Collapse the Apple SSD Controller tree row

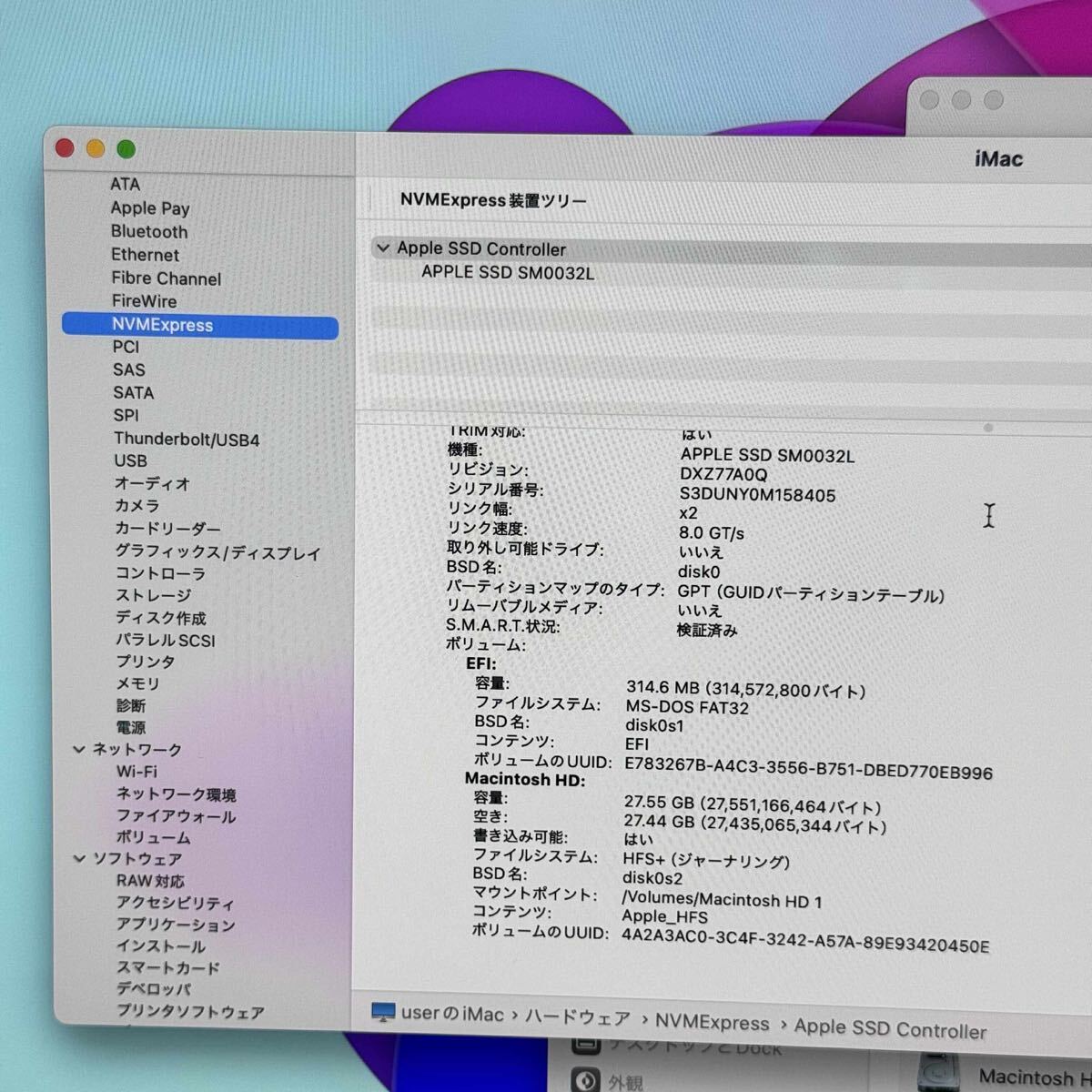click(383, 248)
